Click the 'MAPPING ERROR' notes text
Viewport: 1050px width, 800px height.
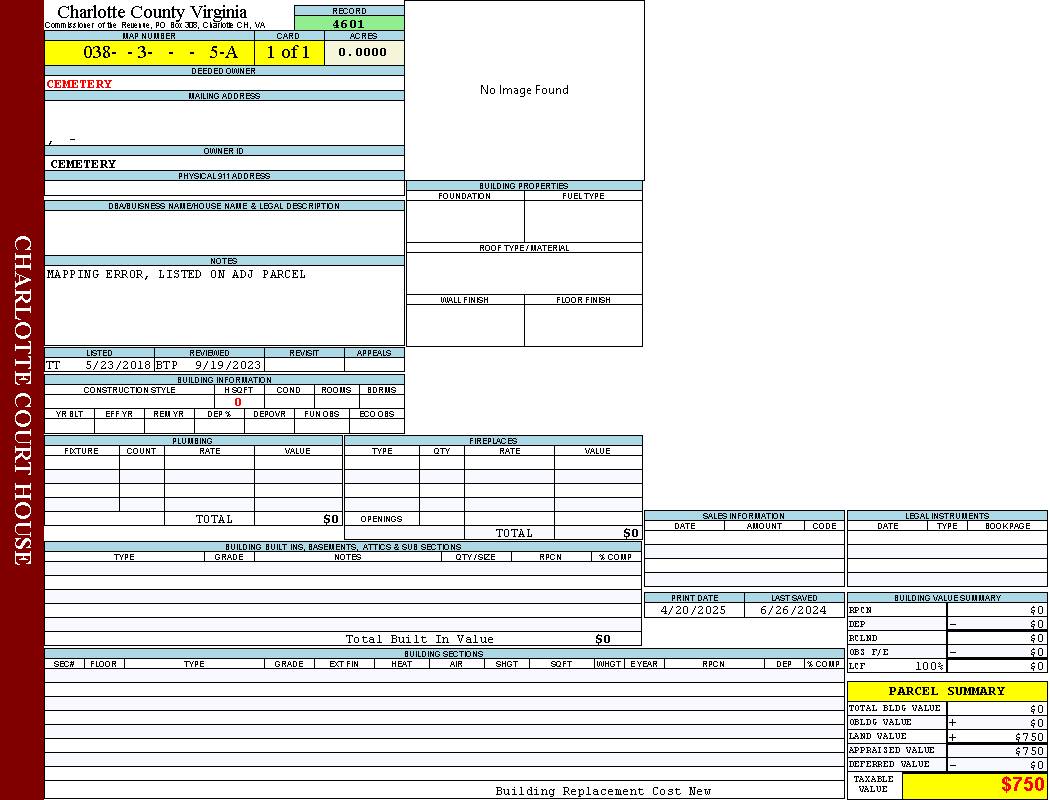point(176,274)
